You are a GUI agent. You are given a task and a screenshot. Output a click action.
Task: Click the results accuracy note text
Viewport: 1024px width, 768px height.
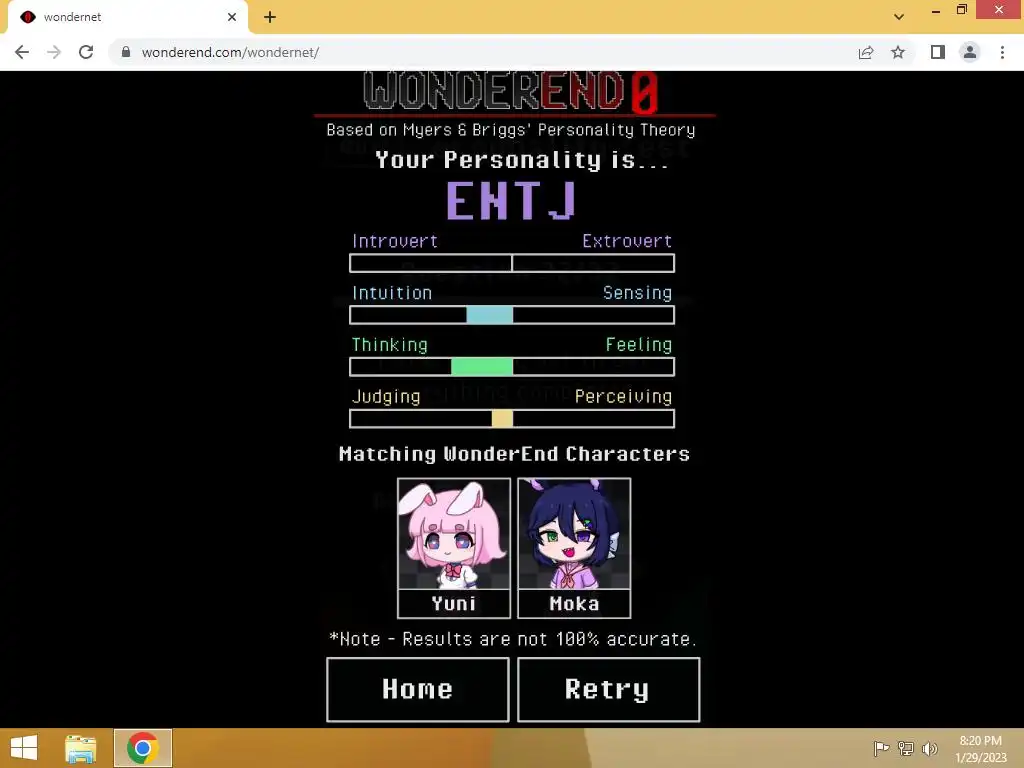click(513, 639)
